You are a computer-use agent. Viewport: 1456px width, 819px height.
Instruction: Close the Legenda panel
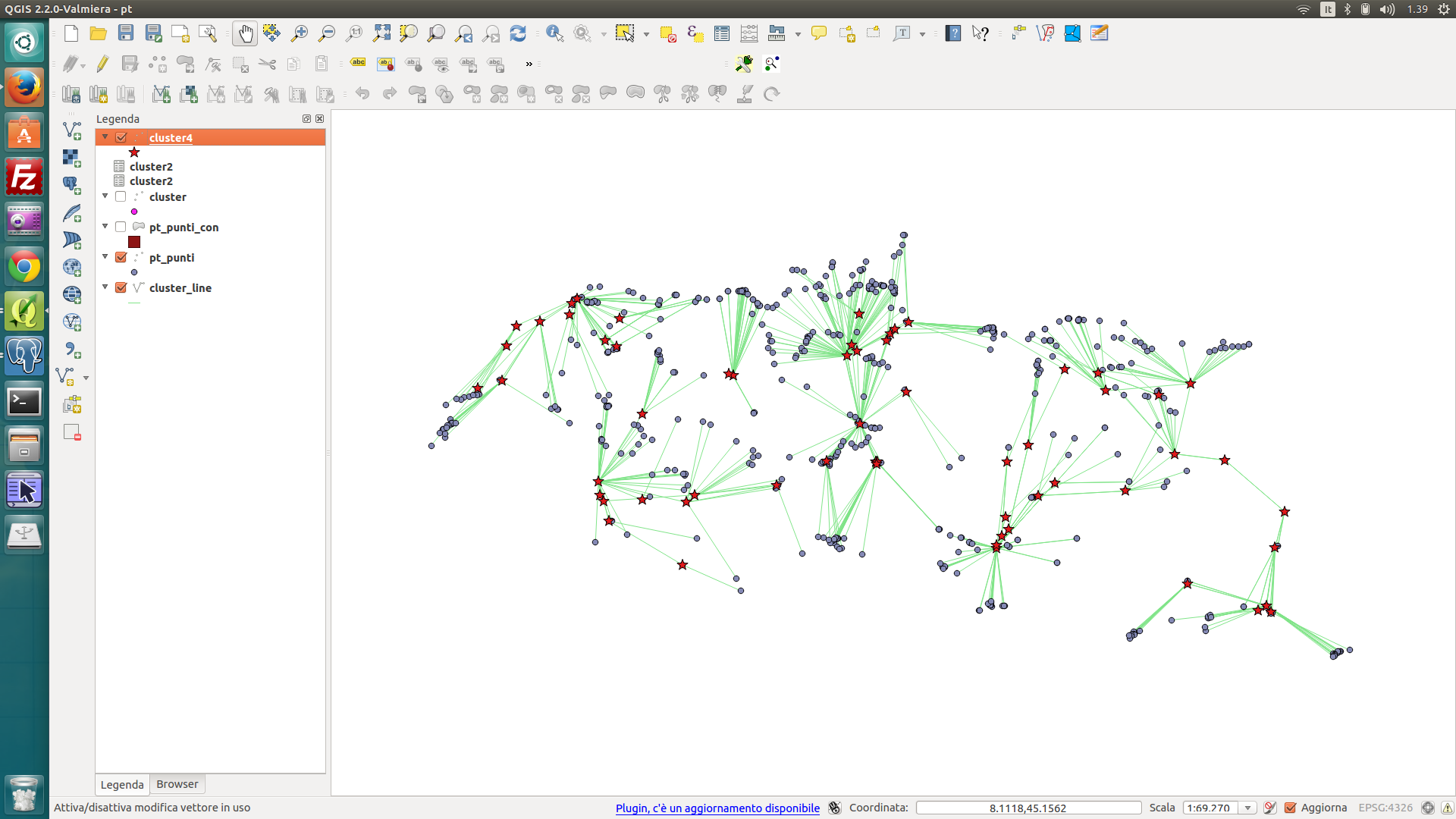pyautogui.click(x=320, y=119)
